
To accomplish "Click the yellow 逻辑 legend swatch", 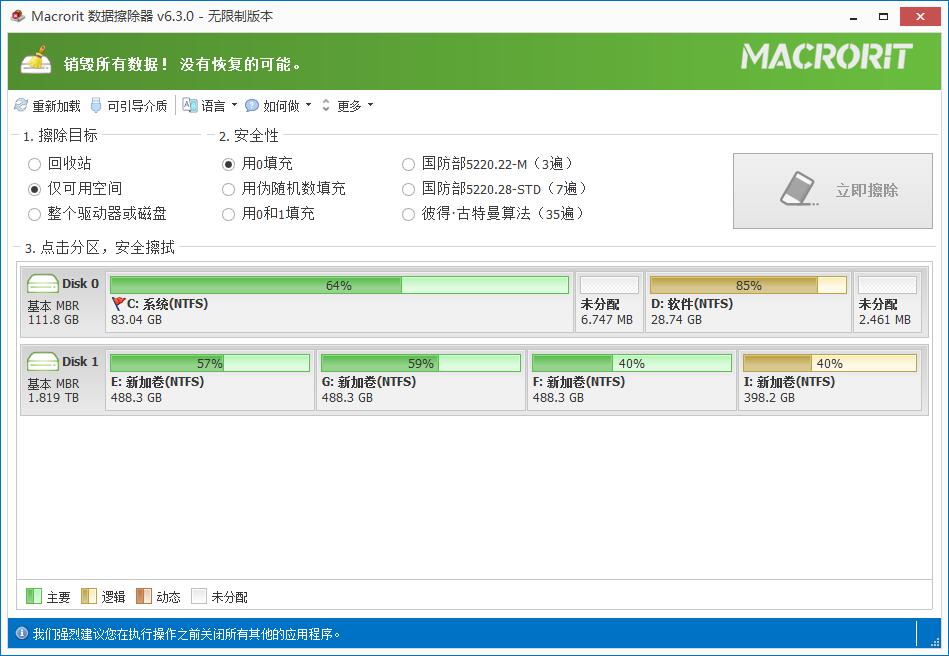I will coord(89,597).
